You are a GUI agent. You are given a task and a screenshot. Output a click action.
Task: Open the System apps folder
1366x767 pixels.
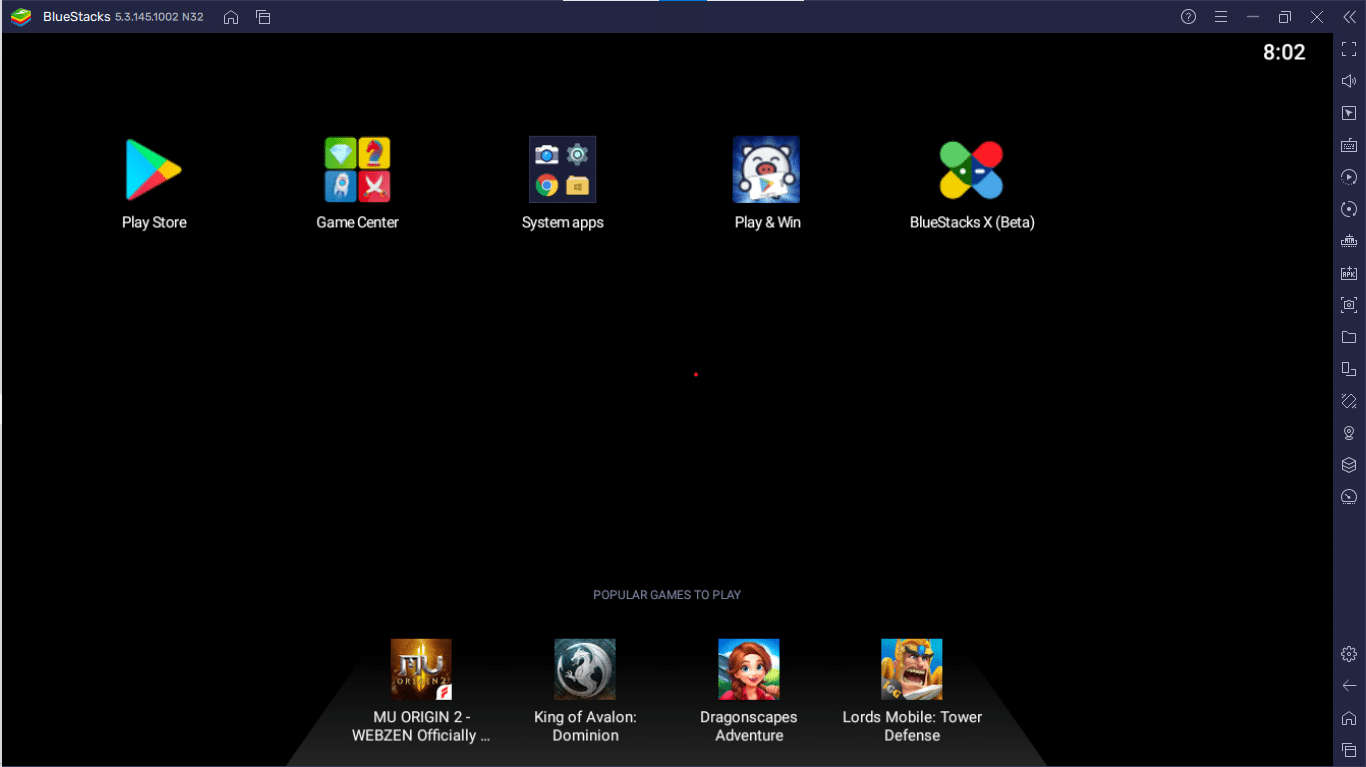[562, 170]
